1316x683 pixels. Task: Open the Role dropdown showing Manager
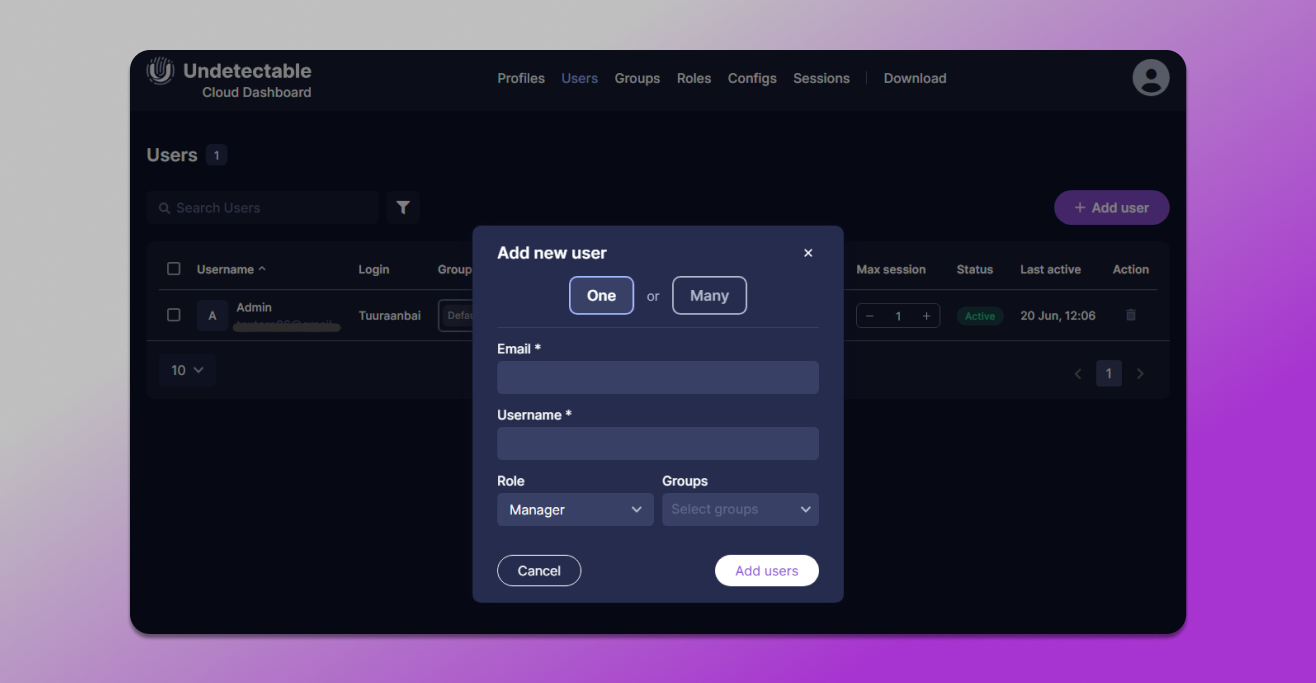point(575,509)
